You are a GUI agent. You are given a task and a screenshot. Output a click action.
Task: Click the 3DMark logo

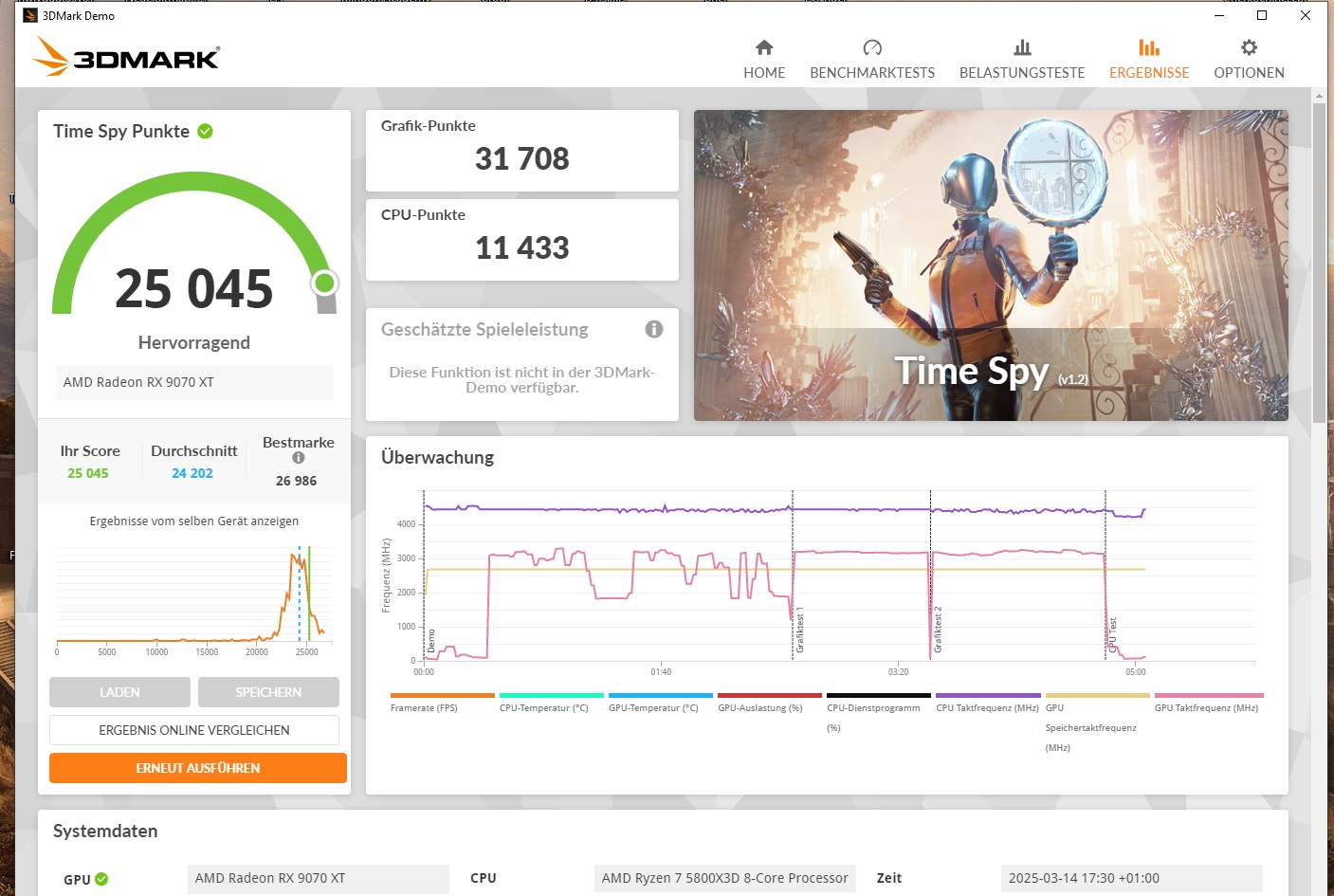click(124, 55)
